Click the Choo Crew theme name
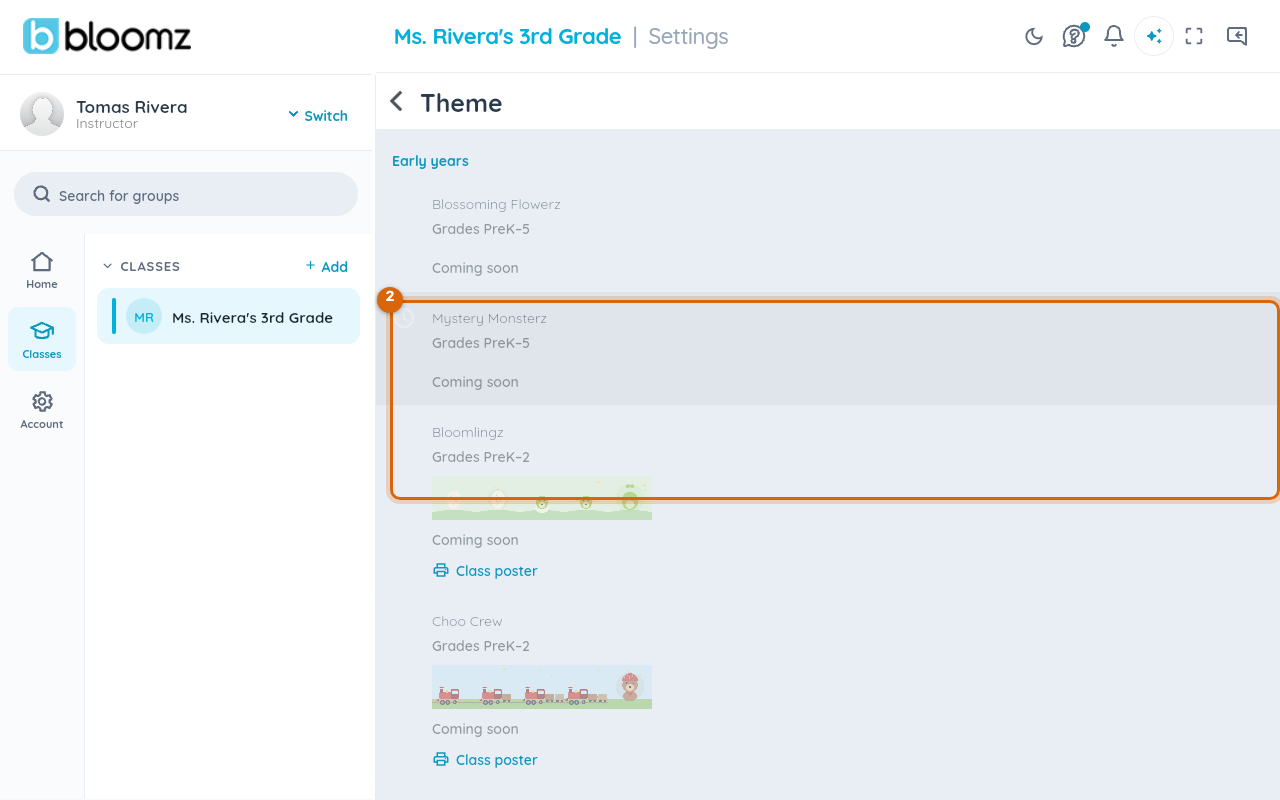Image resolution: width=1280 pixels, height=800 pixels. coord(467,621)
